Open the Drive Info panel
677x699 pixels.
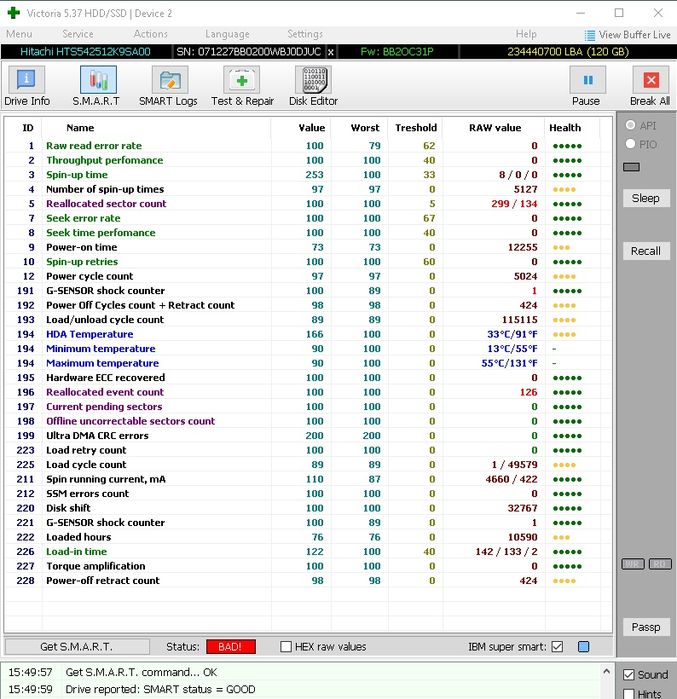coord(27,86)
